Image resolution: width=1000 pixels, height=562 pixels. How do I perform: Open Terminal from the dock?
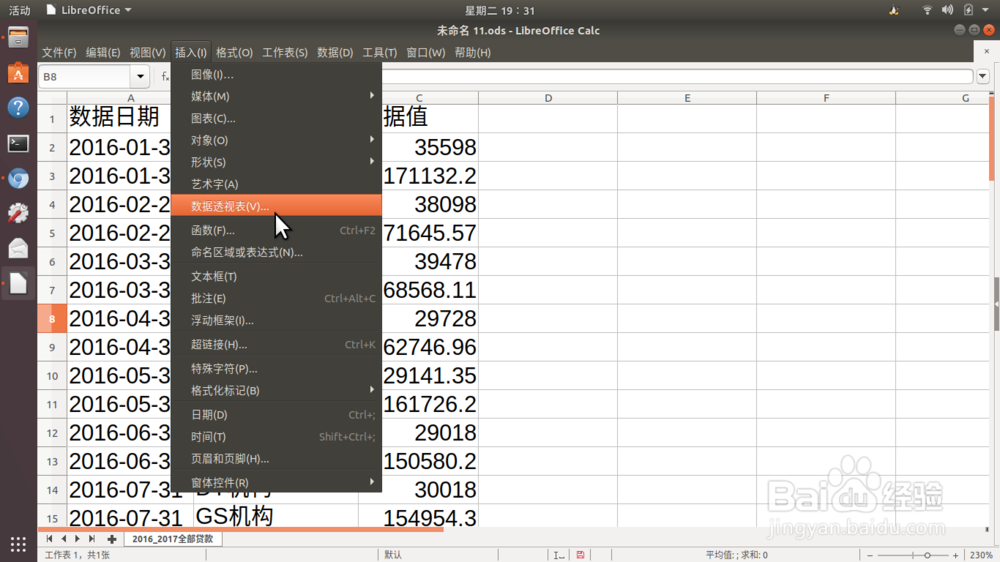(x=18, y=144)
